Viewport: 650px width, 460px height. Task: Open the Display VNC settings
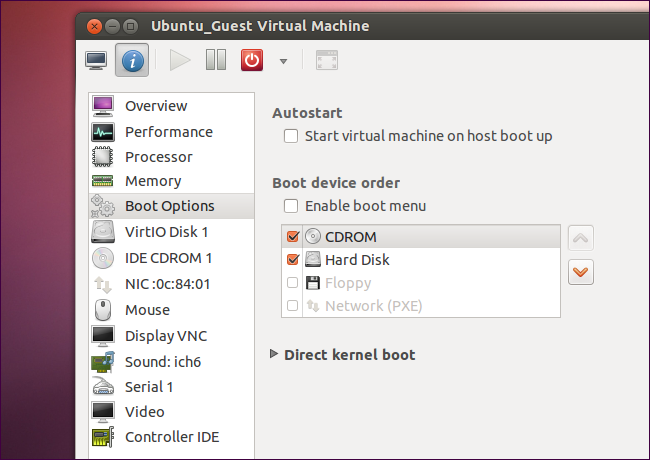pyautogui.click(x=165, y=336)
